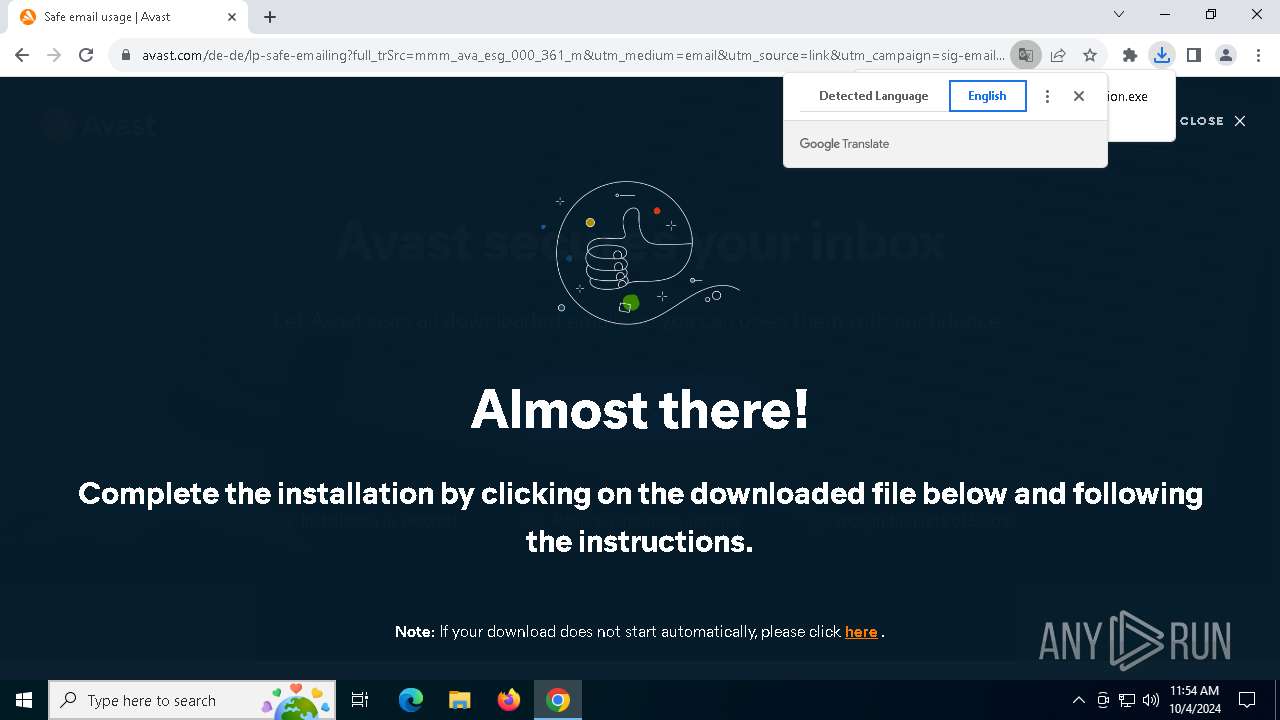1280x720 pixels.
Task: Open Task View on the taskbar
Action: coord(360,700)
